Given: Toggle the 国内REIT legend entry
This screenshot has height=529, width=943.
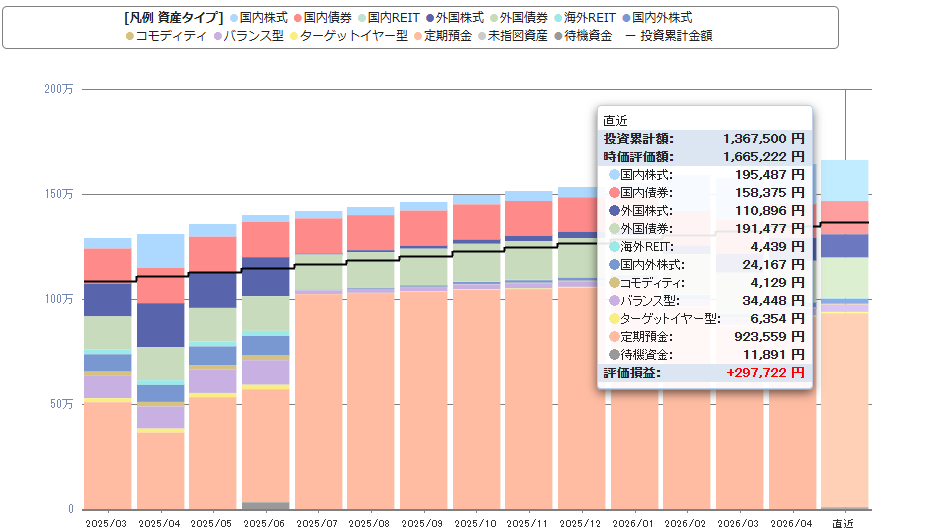Looking at the screenshot, I should (389, 18).
